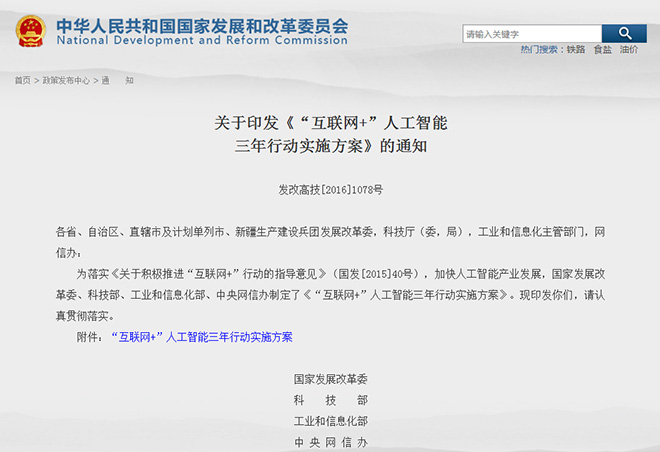Click the 附件 label
Viewport: 660px width, 452px height.
click(x=89, y=337)
